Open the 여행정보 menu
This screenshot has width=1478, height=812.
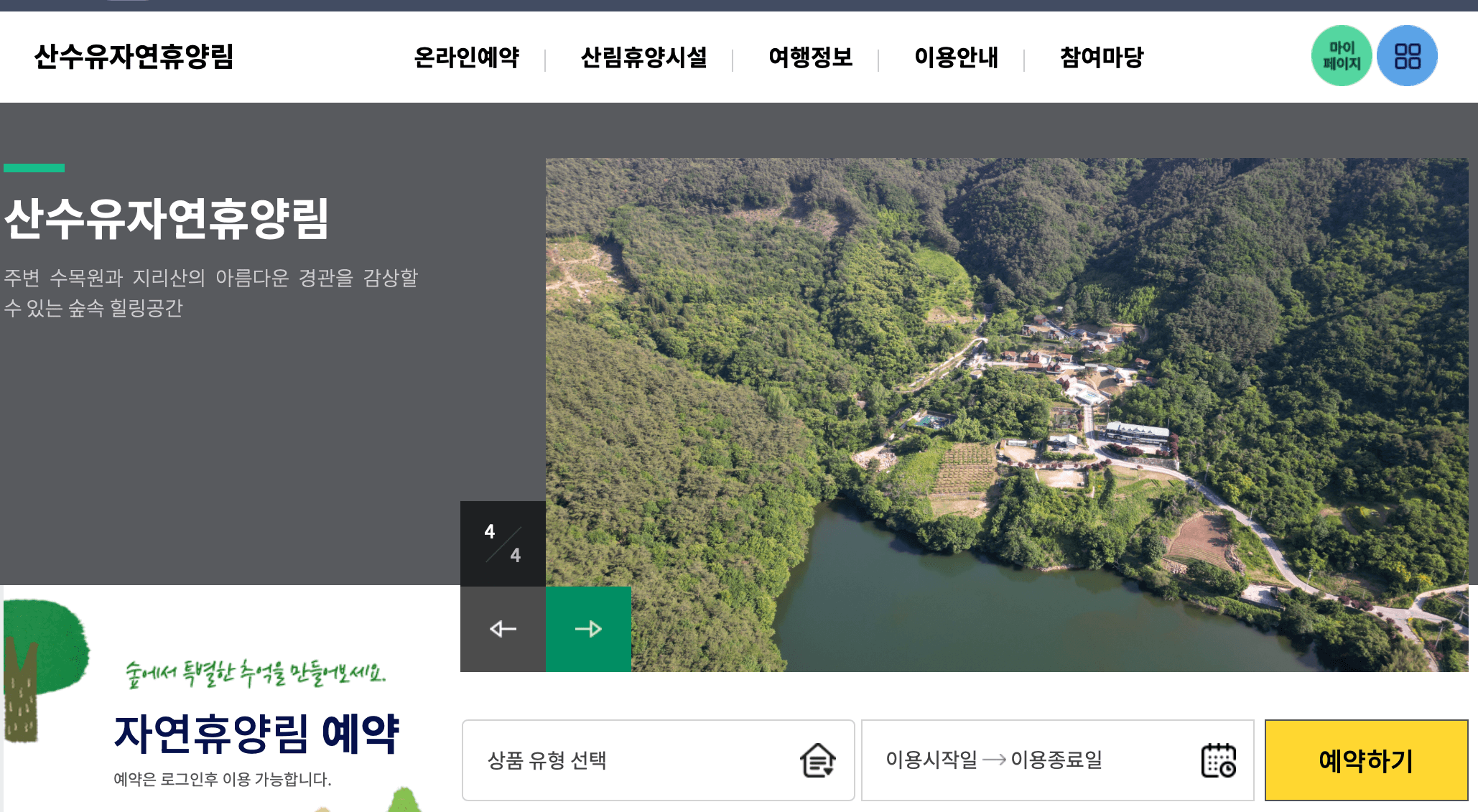(810, 57)
